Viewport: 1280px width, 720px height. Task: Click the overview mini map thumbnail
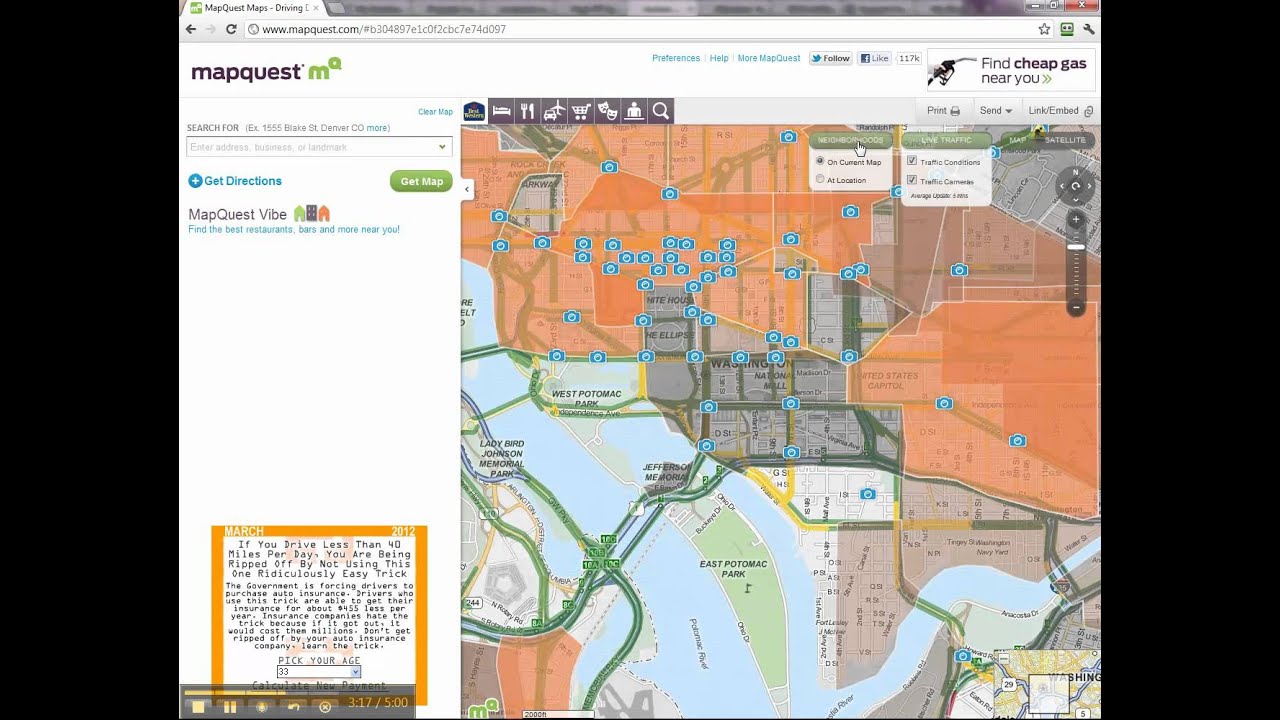1047,684
